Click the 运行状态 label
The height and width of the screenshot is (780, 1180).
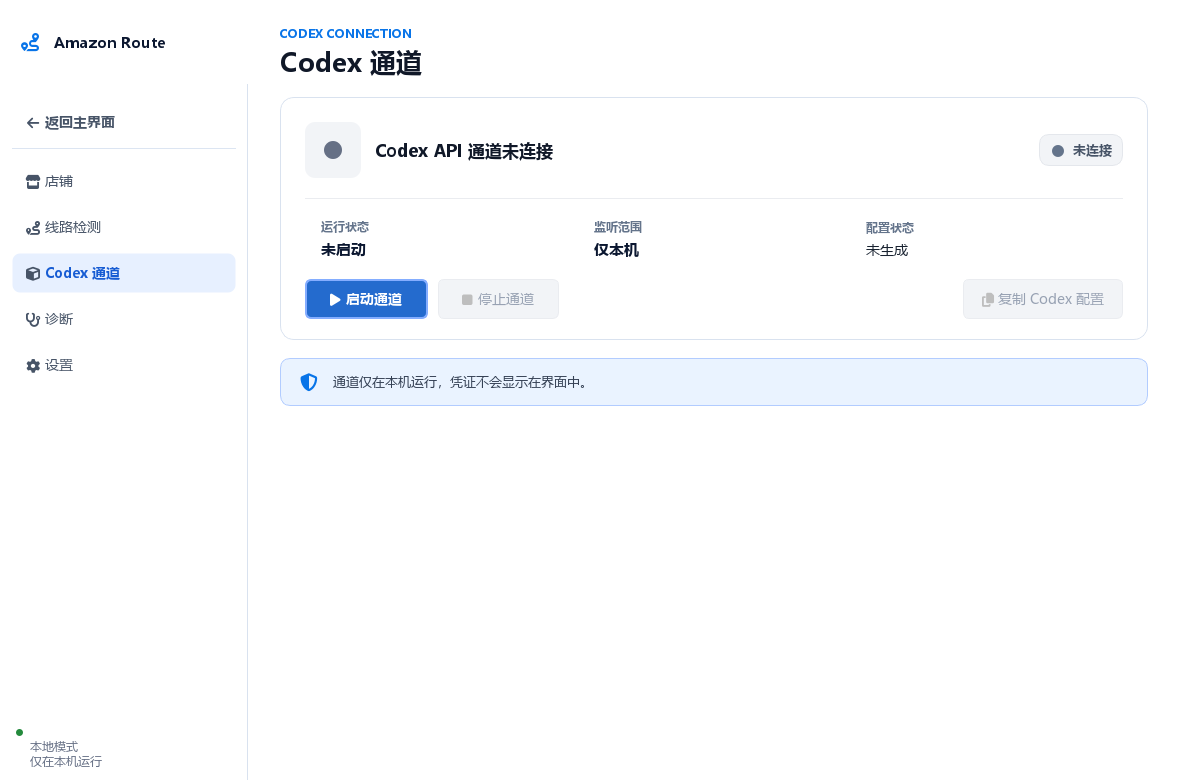pos(345,227)
